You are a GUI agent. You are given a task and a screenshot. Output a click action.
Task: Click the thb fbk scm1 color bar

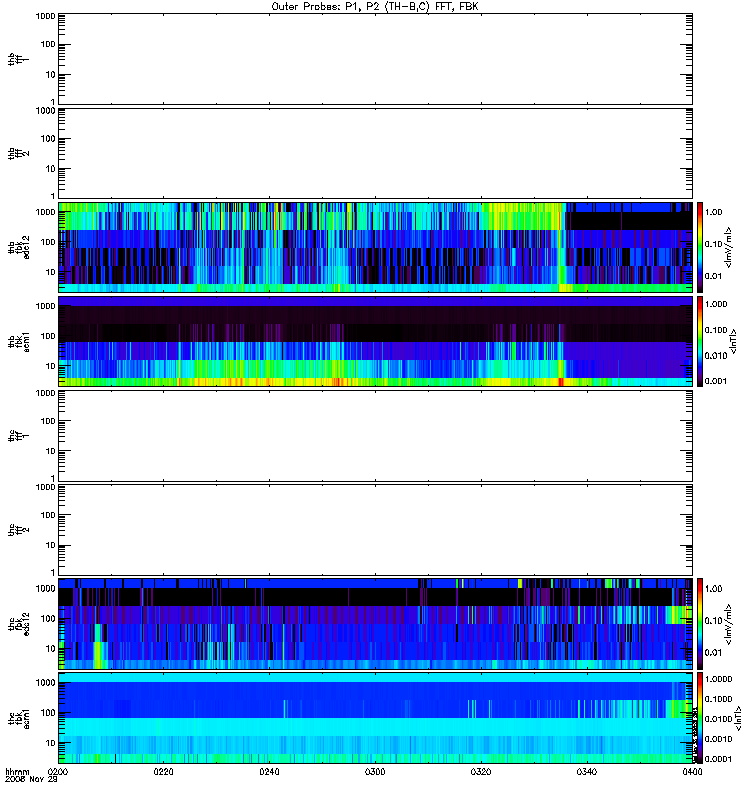coord(700,341)
